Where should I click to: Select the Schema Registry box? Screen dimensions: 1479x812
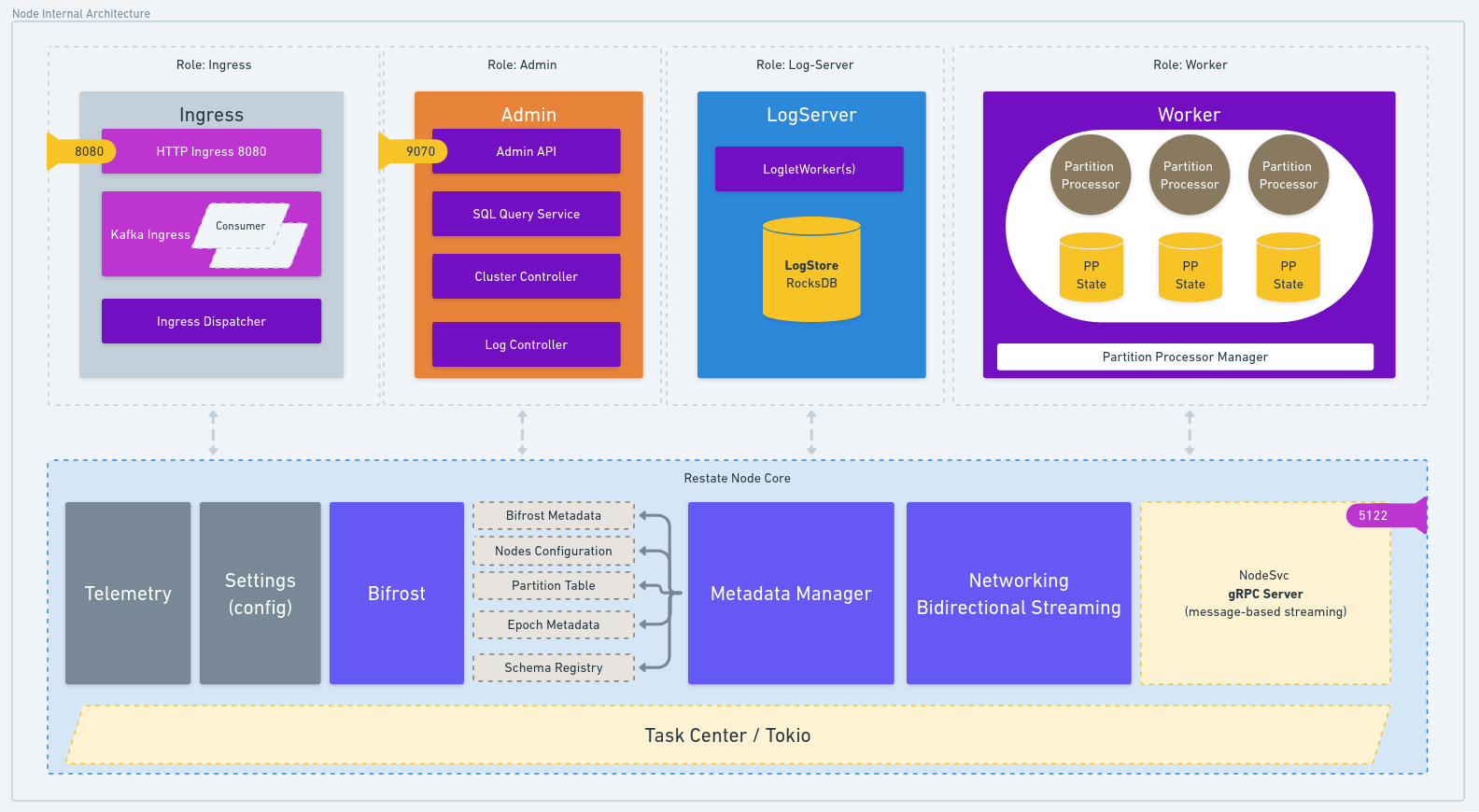[554, 667]
